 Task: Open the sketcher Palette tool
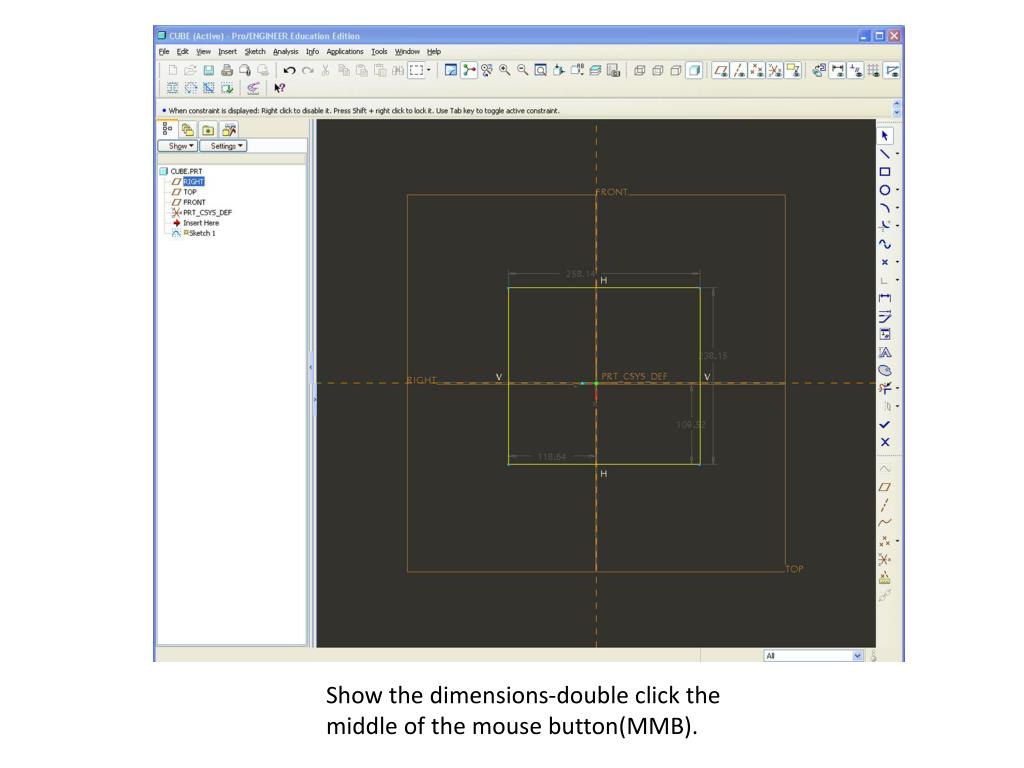(x=884, y=370)
